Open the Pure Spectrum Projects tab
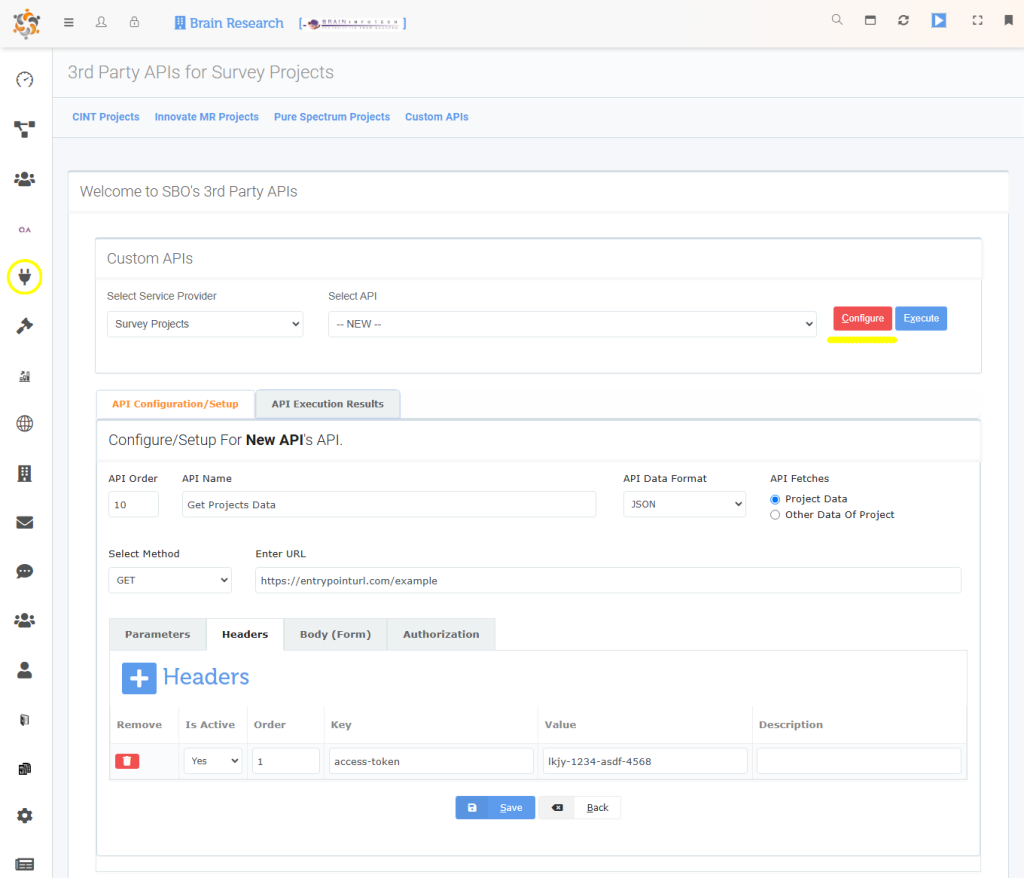Viewport: 1024px width, 878px height. 331,117
